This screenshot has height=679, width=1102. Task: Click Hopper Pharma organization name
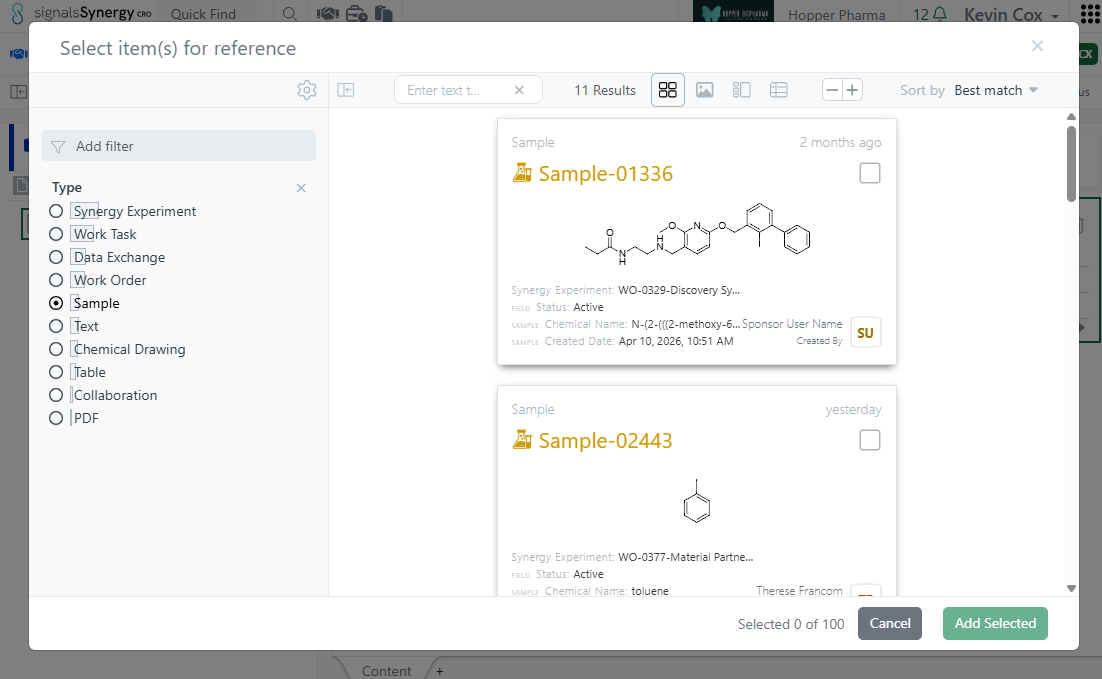[x=836, y=15]
